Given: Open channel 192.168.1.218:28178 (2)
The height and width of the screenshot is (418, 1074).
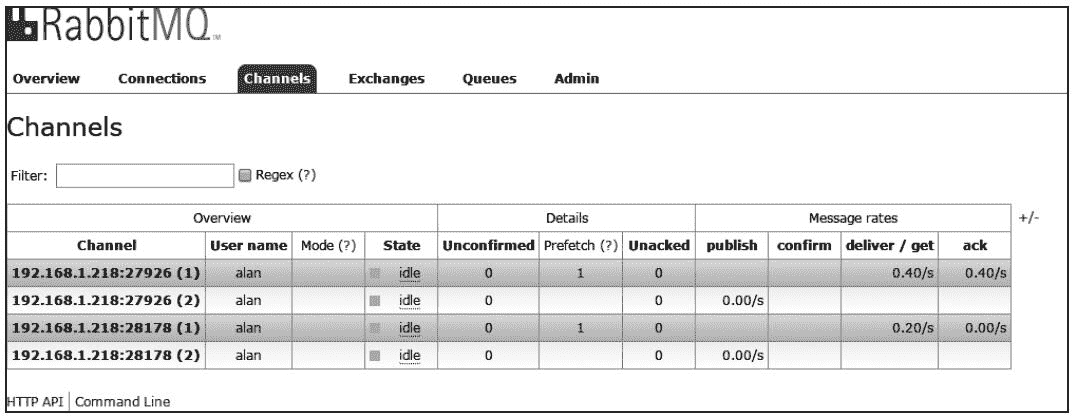Looking at the screenshot, I should tap(106, 355).
